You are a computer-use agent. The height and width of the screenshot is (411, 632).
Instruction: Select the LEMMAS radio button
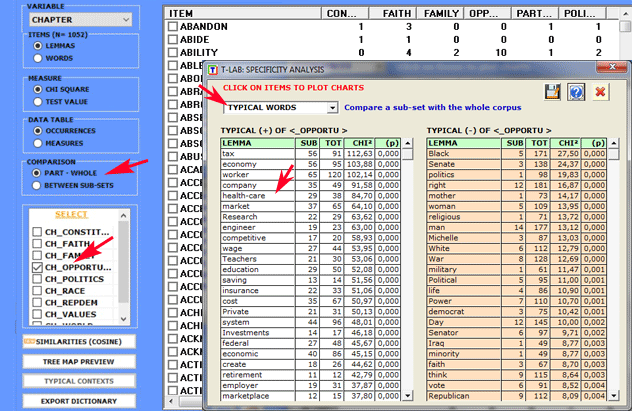click(38, 46)
